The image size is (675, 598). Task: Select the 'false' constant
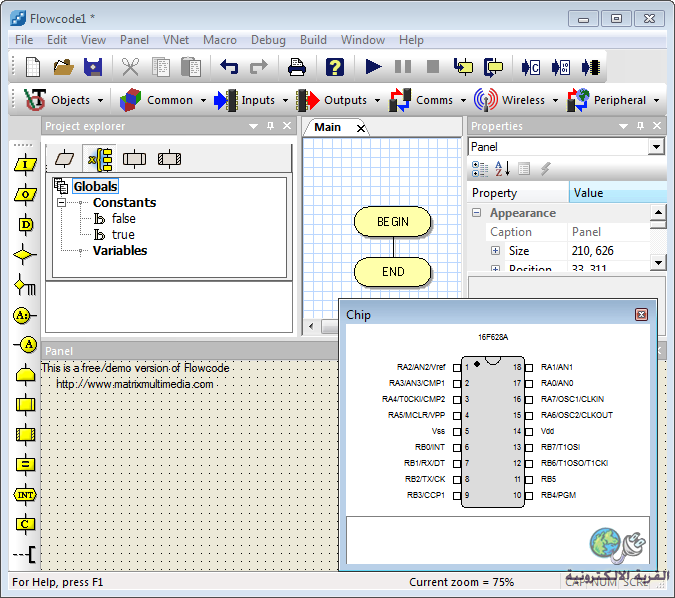click(124, 219)
